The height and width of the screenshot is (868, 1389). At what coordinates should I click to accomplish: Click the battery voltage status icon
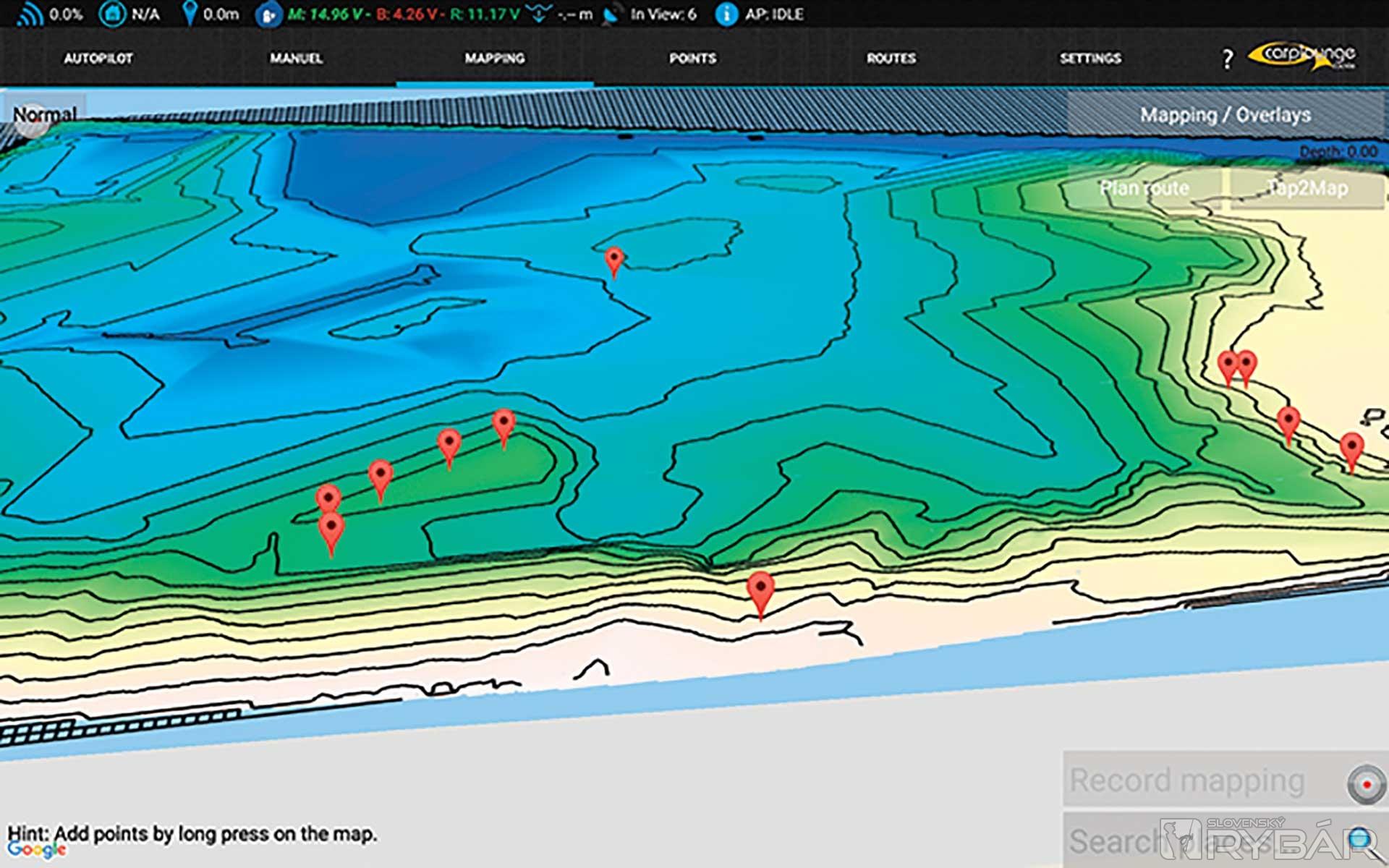tap(268, 15)
